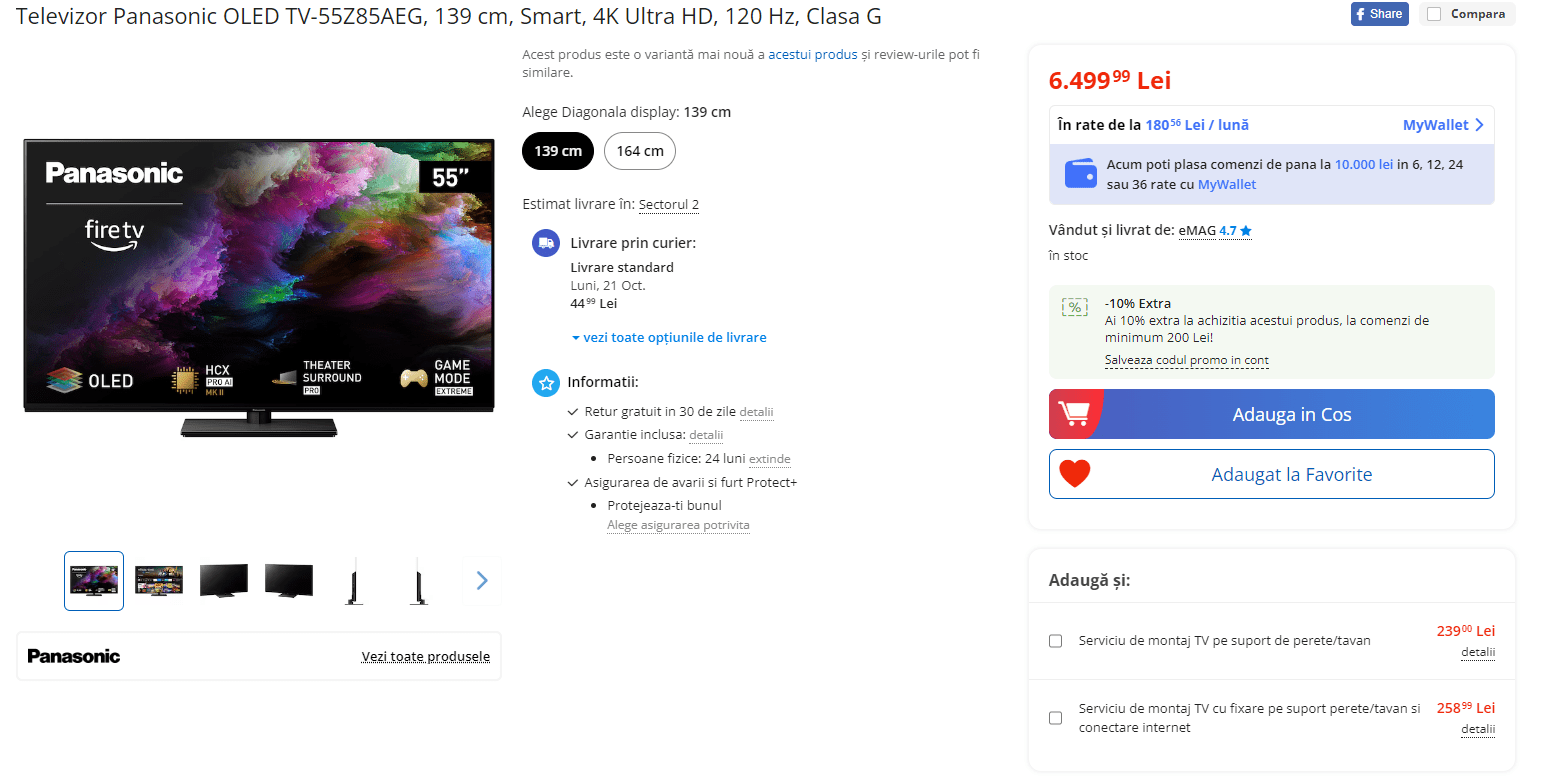Open the Vezi toate produsele link
The height and width of the screenshot is (781, 1561).
click(x=426, y=657)
